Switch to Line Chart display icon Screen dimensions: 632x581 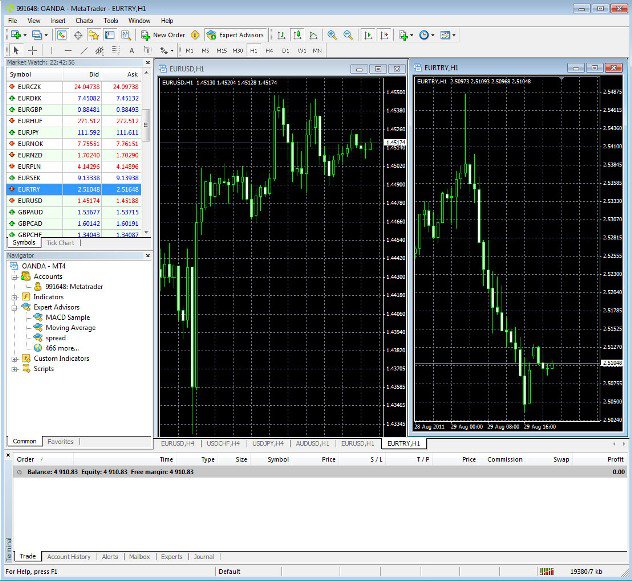tap(314, 35)
